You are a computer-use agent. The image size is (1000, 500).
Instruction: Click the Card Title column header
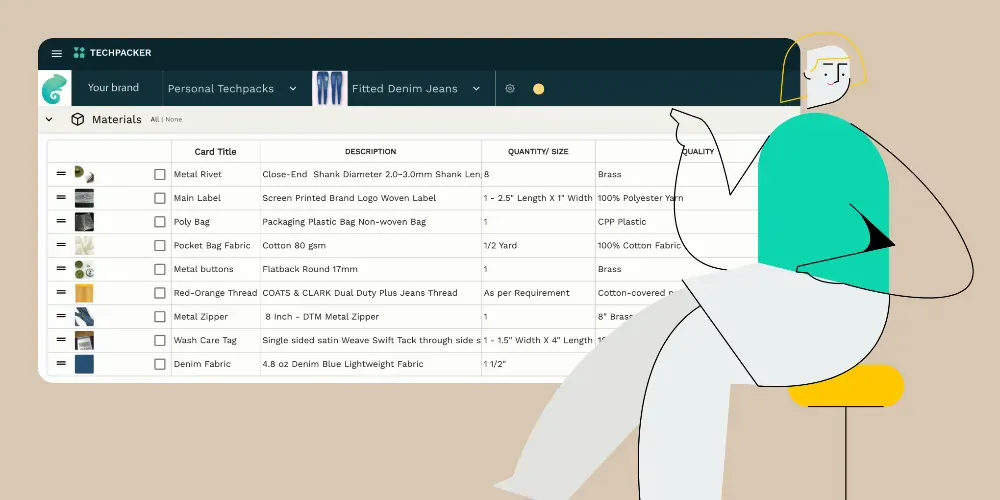pyautogui.click(x=216, y=152)
